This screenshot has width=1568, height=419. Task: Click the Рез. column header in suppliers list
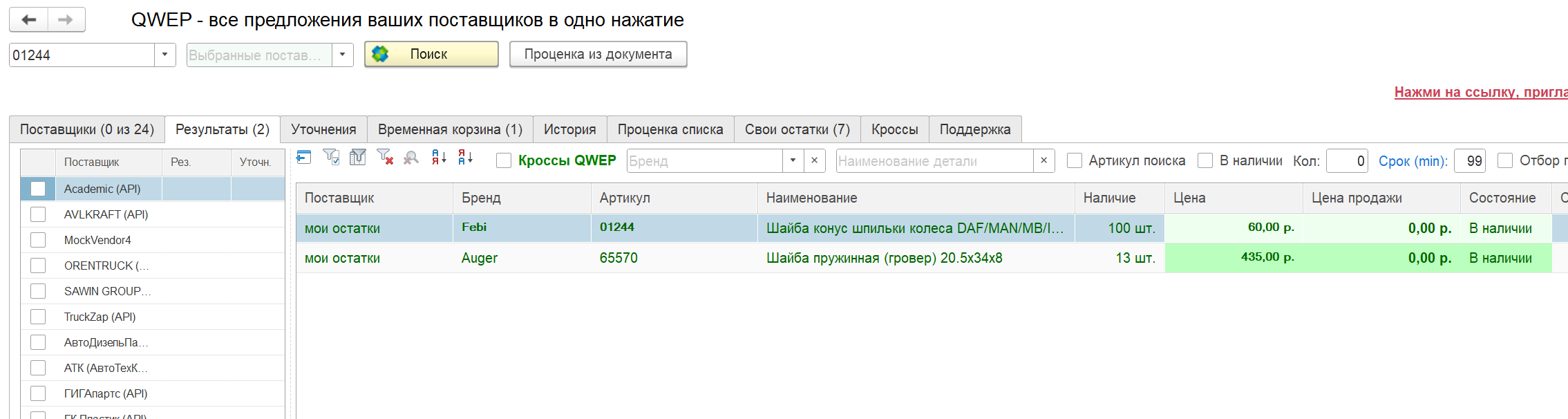196,162
